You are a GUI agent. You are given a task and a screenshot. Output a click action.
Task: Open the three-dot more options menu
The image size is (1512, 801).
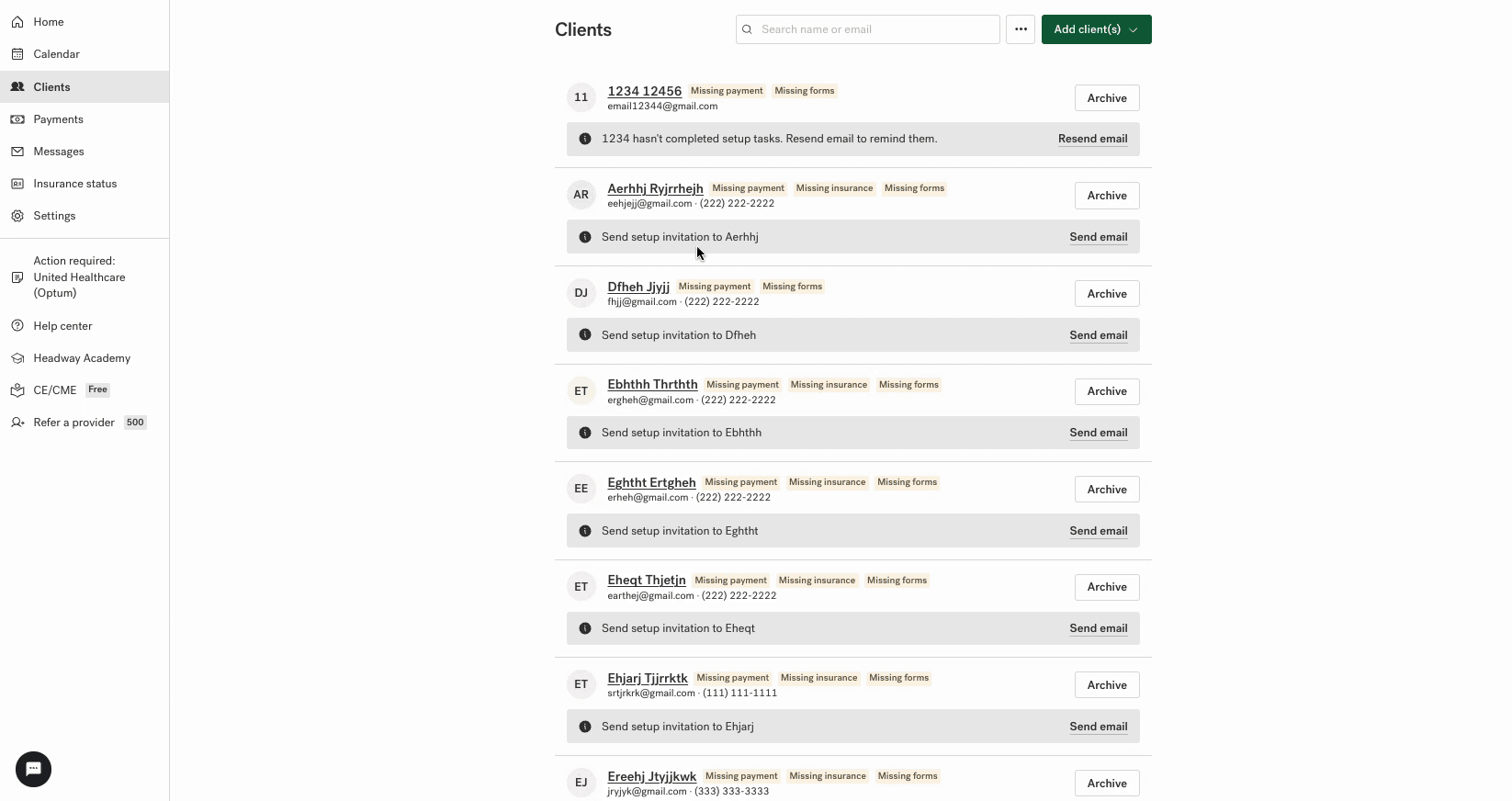[1021, 29]
